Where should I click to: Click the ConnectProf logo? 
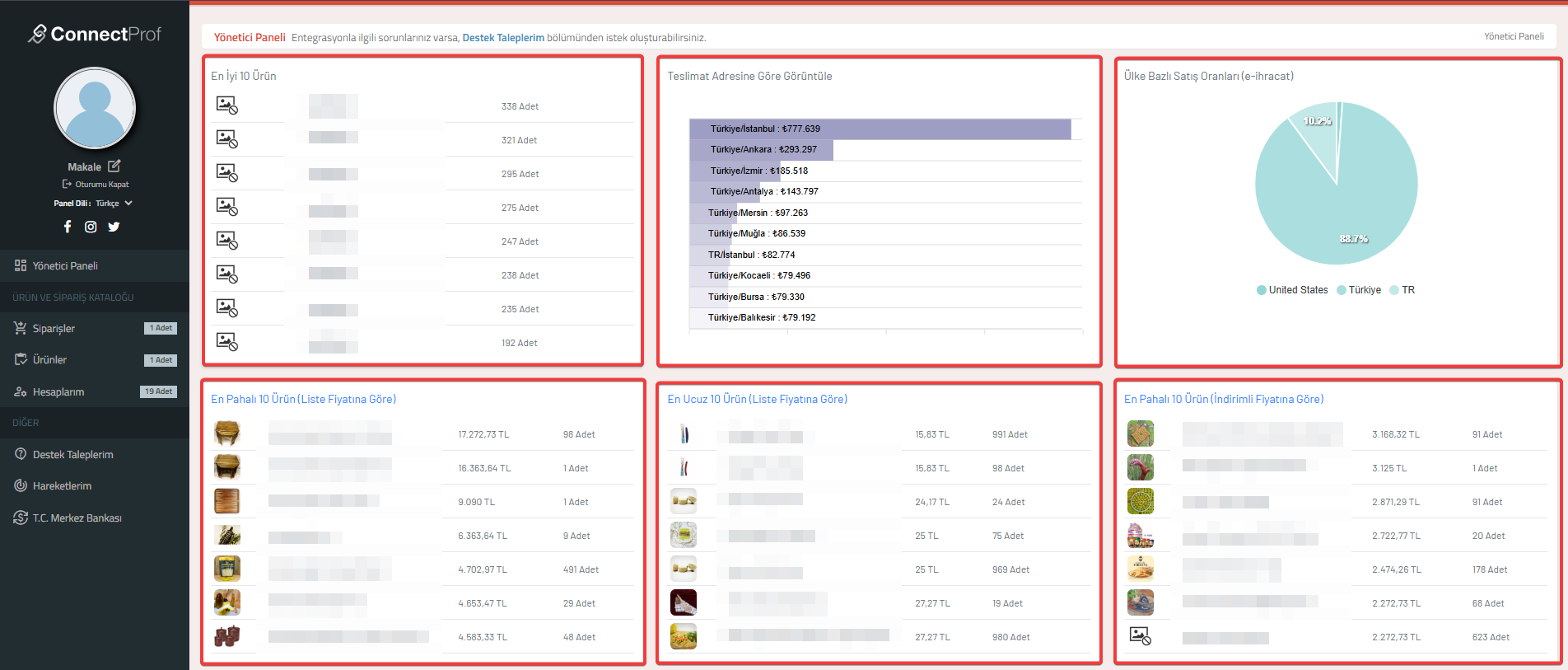pyautogui.click(x=95, y=34)
